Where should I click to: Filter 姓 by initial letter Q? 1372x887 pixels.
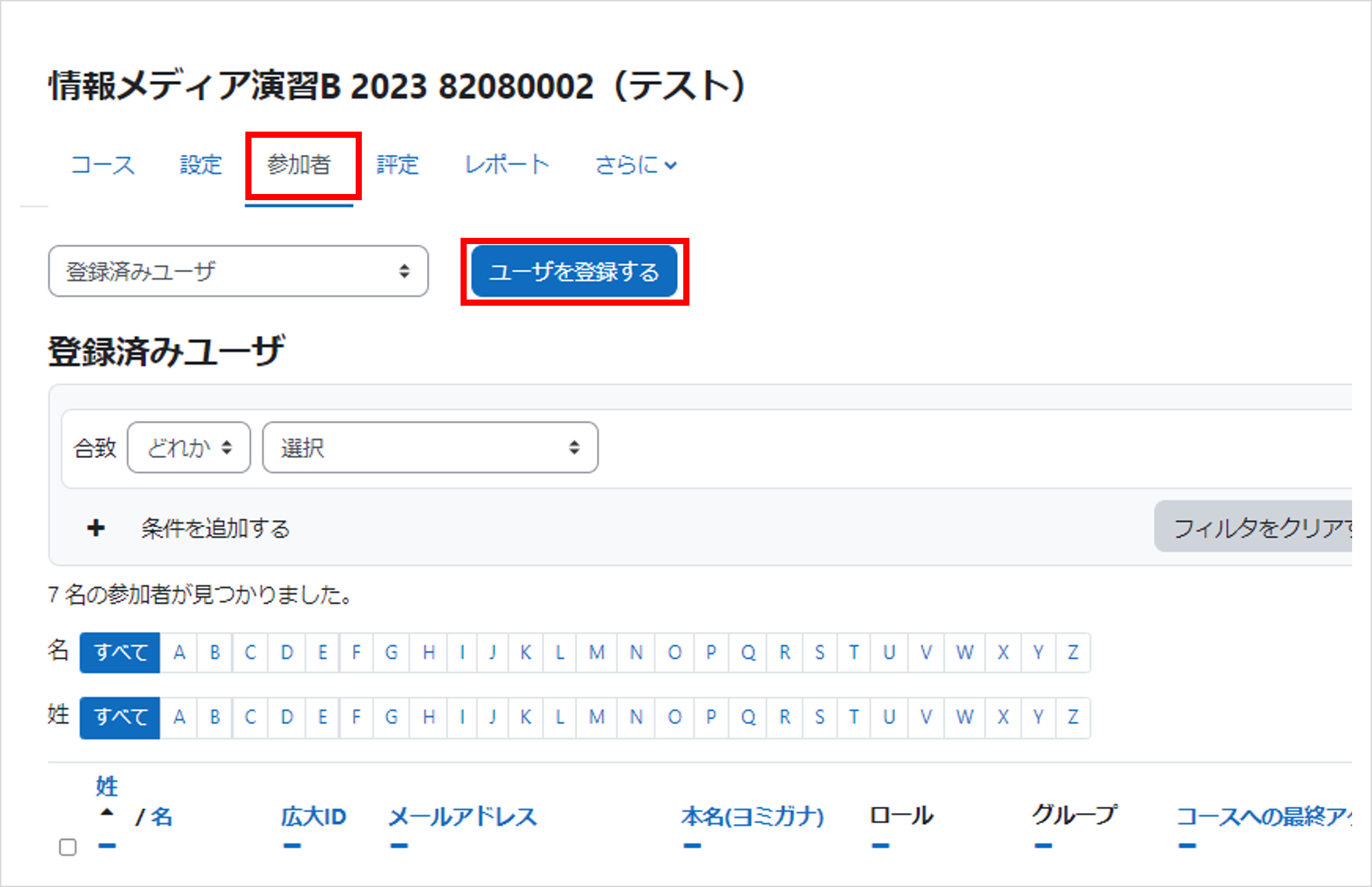[x=748, y=718]
